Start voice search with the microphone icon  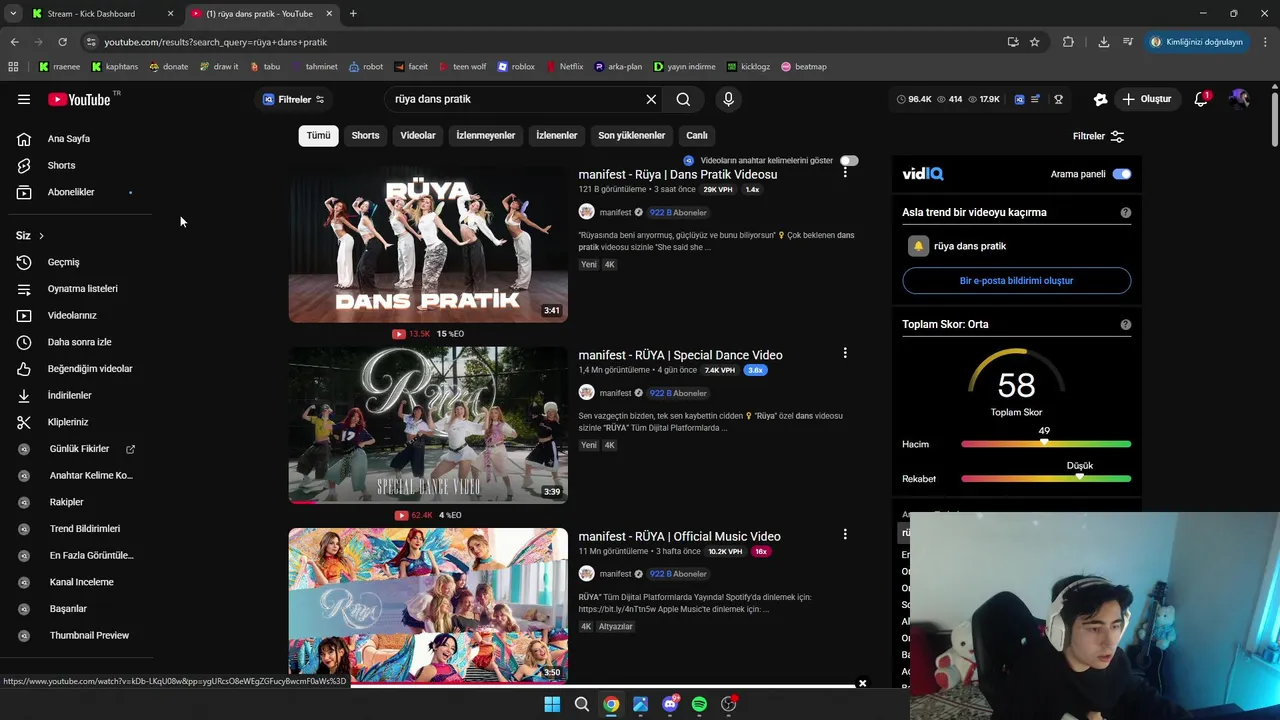pyautogui.click(x=728, y=99)
